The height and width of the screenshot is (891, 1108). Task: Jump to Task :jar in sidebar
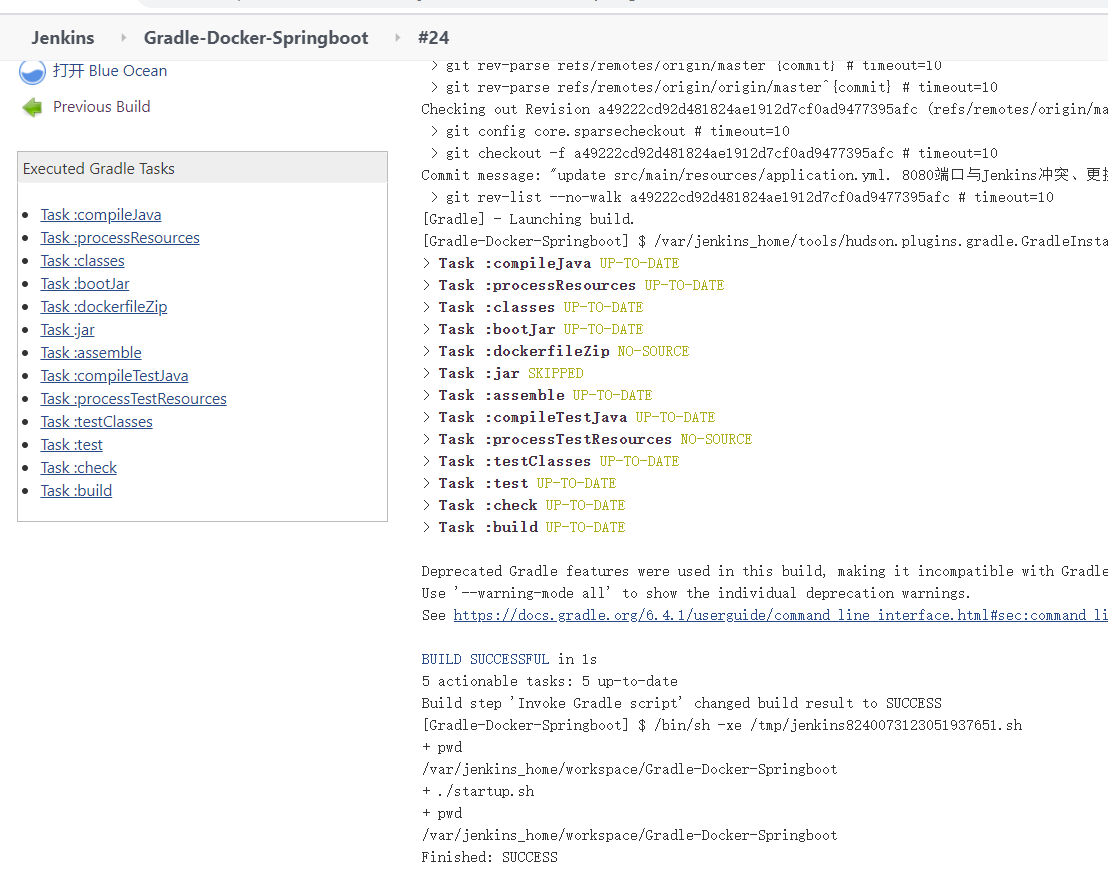coord(68,330)
